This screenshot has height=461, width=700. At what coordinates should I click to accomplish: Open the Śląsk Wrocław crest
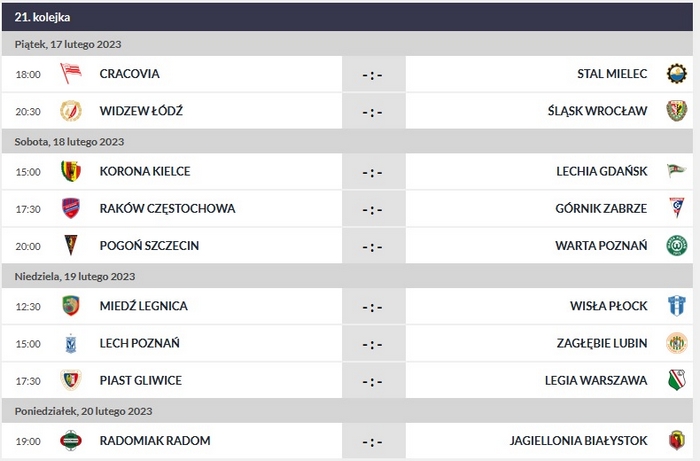click(677, 111)
